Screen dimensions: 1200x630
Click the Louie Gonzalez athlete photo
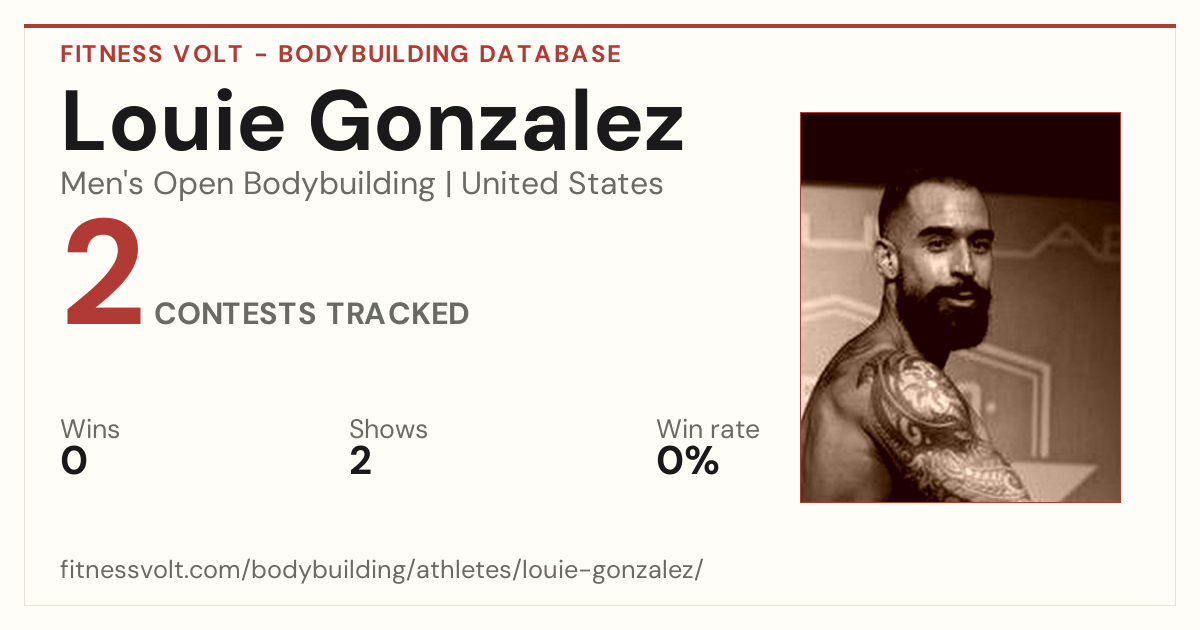(x=960, y=307)
